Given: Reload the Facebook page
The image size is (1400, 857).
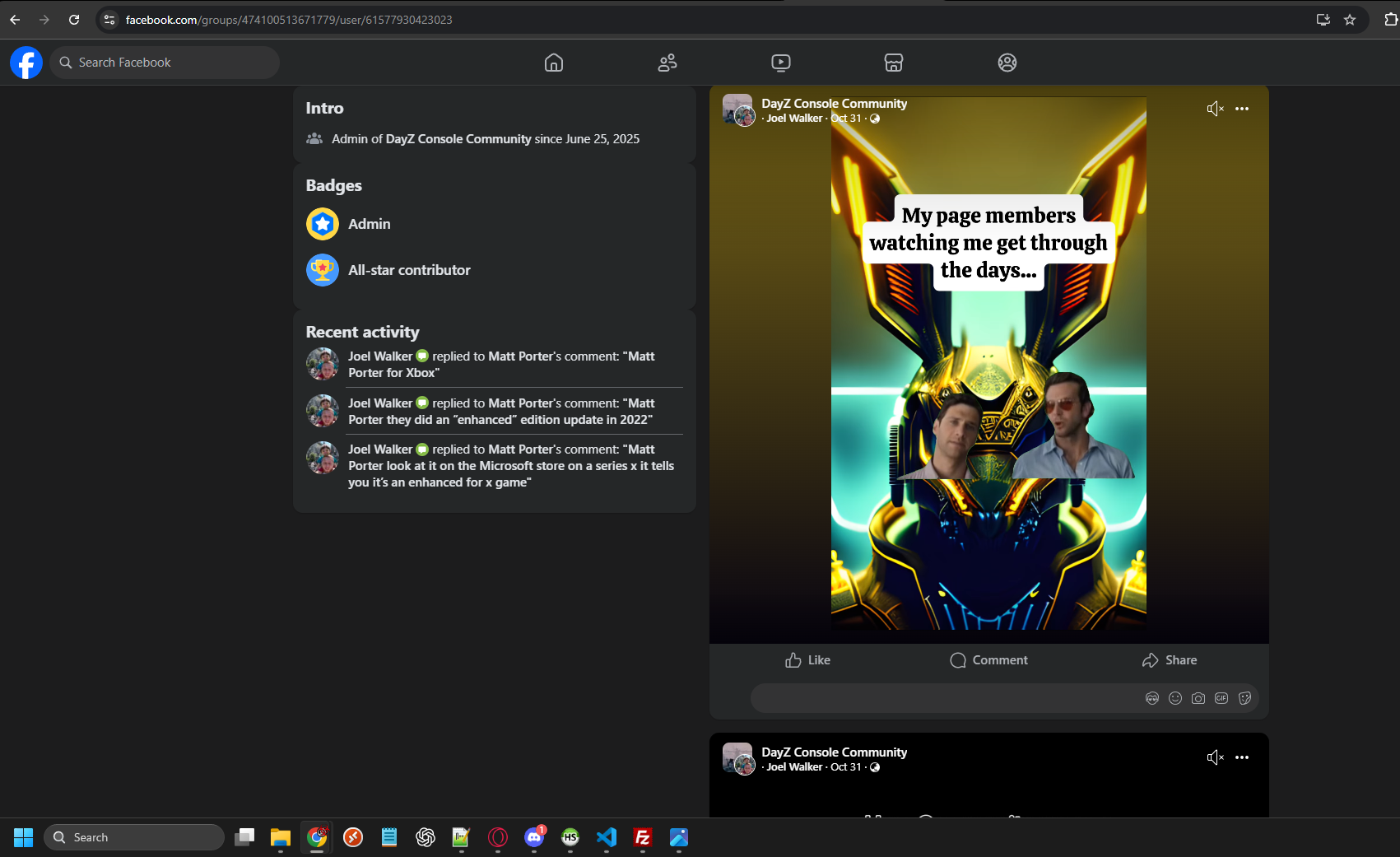Looking at the screenshot, I should [74, 20].
